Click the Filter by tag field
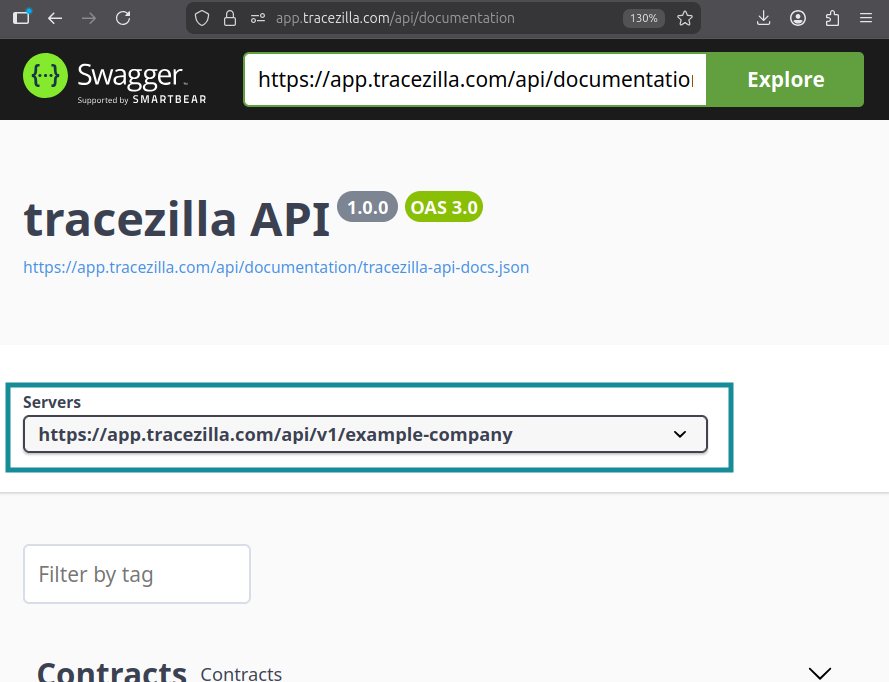Image resolution: width=889 pixels, height=682 pixels. tap(137, 574)
